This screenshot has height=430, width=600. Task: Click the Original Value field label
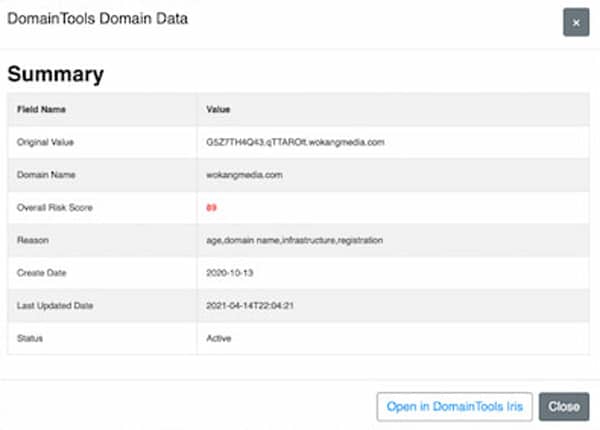(x=45, y=142)
